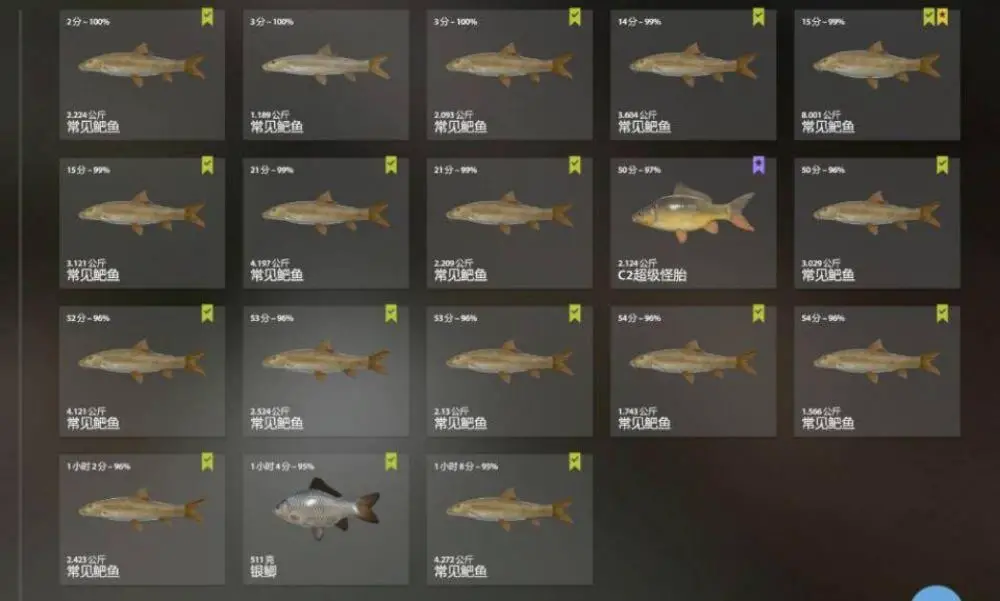Click the orange star bookmark on 8.001公斤 fish
Image resolution: width=1000 pixels, height=601 pixels.
(942, 17)
